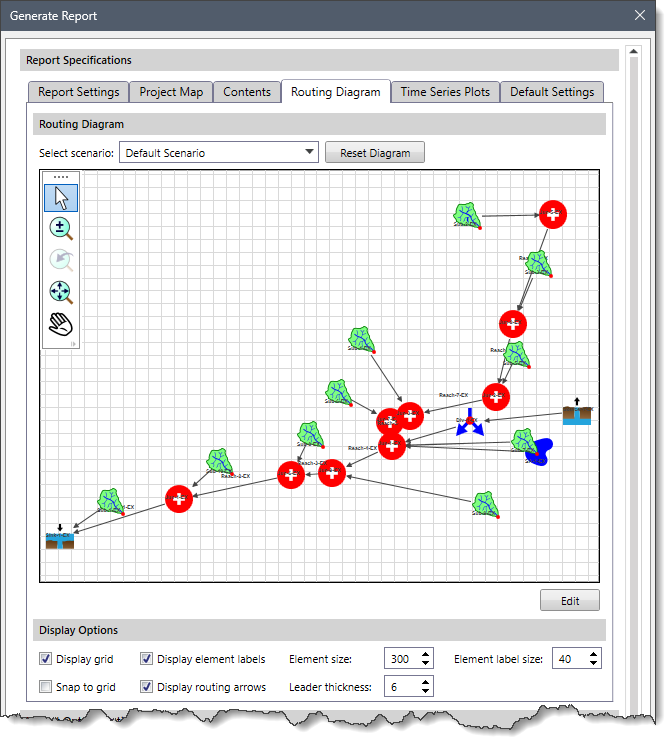Click the vertical scrollbar up arrow
Viewport: 670px width, 740px height.
tap(634, 51)
